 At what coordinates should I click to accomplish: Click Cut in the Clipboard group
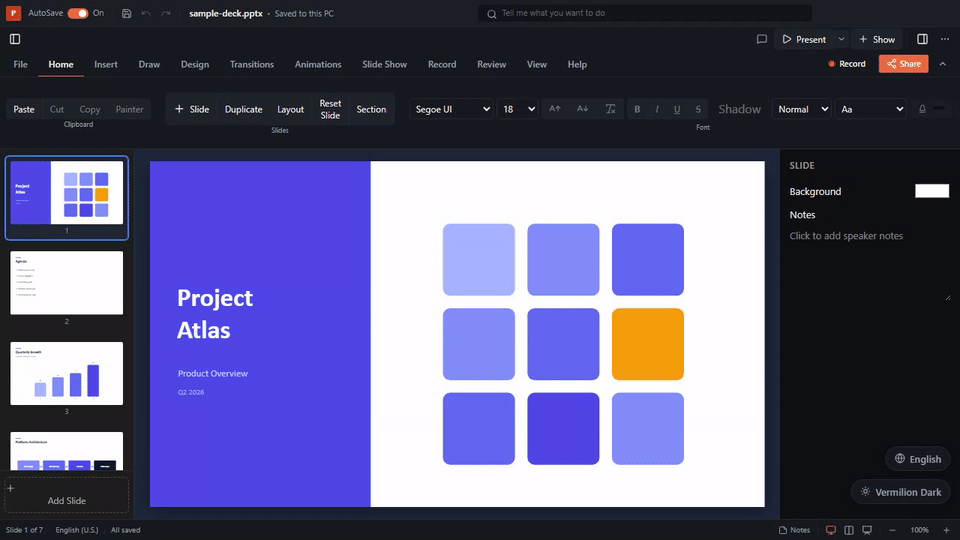pyautogui.click(x=57, y=109)
